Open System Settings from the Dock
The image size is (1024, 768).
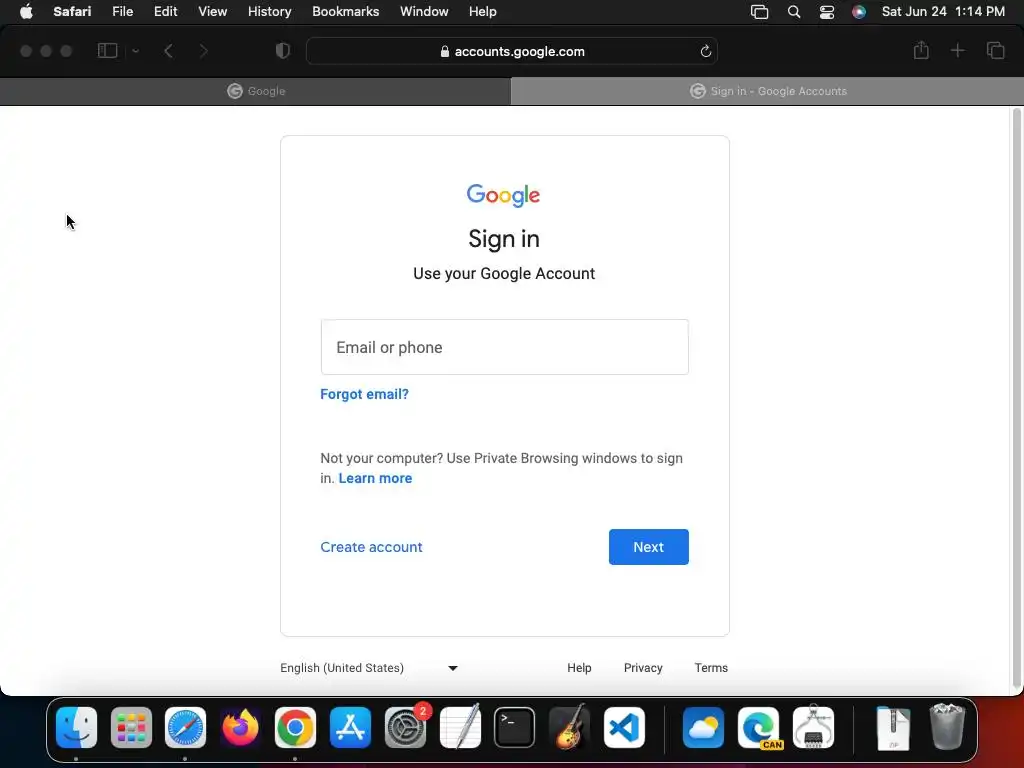point(405,728)
